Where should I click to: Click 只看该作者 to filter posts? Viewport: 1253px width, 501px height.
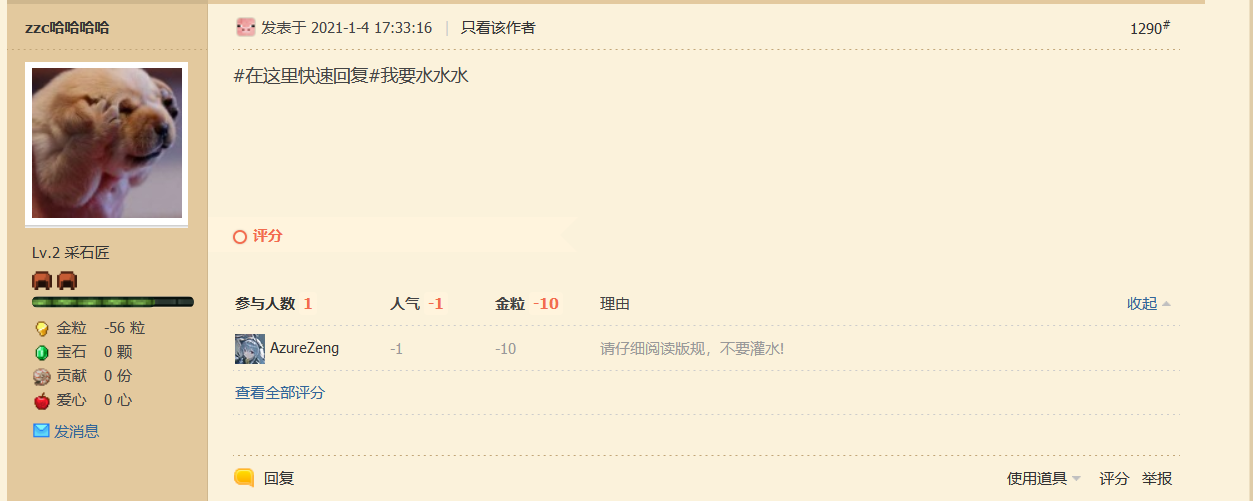tap(498, 28)
